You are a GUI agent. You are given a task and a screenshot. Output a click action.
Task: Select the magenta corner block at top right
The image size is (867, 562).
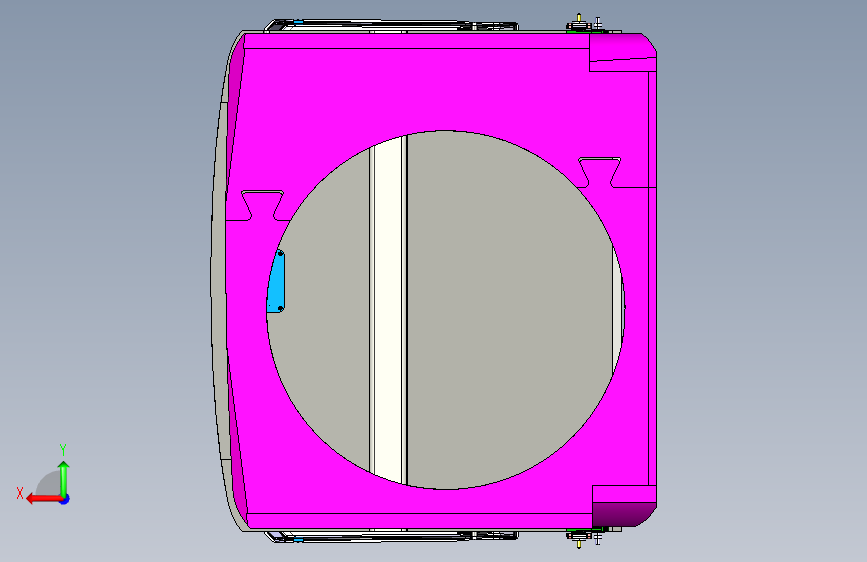(623, 51)
